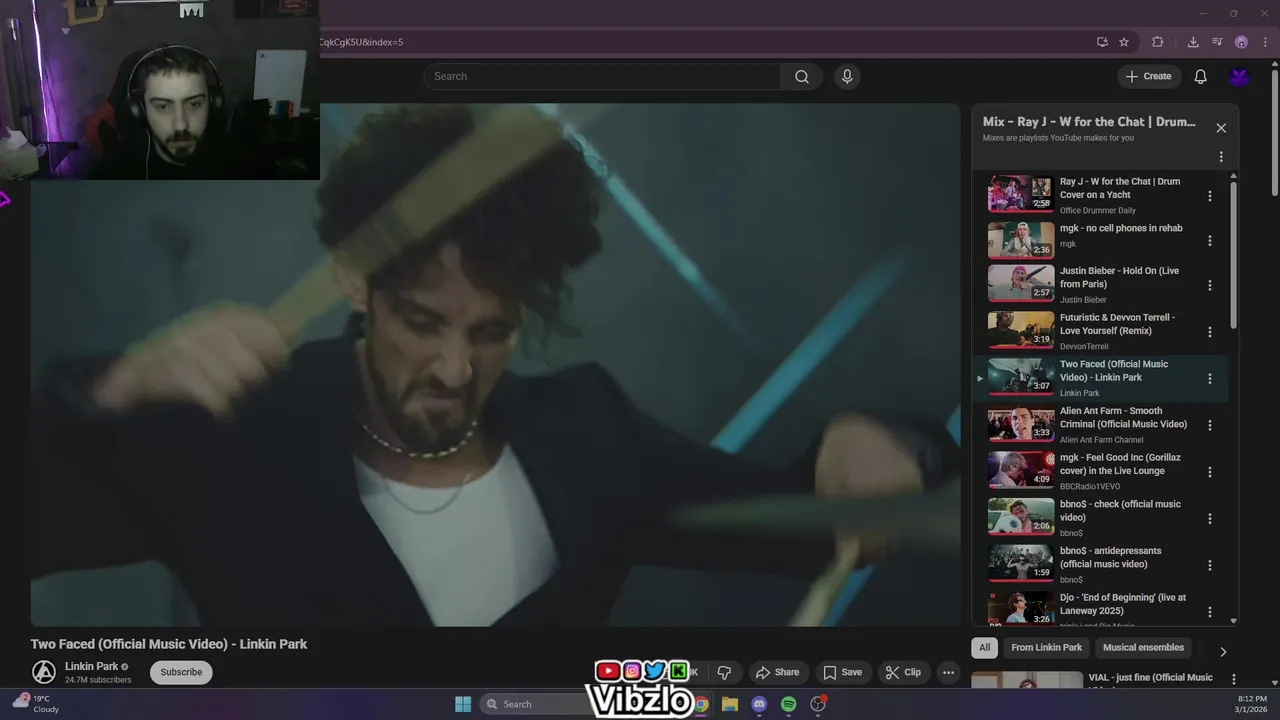Screen dimensions: 1280x720
Task: Click the Create button
Action: 1148,76
